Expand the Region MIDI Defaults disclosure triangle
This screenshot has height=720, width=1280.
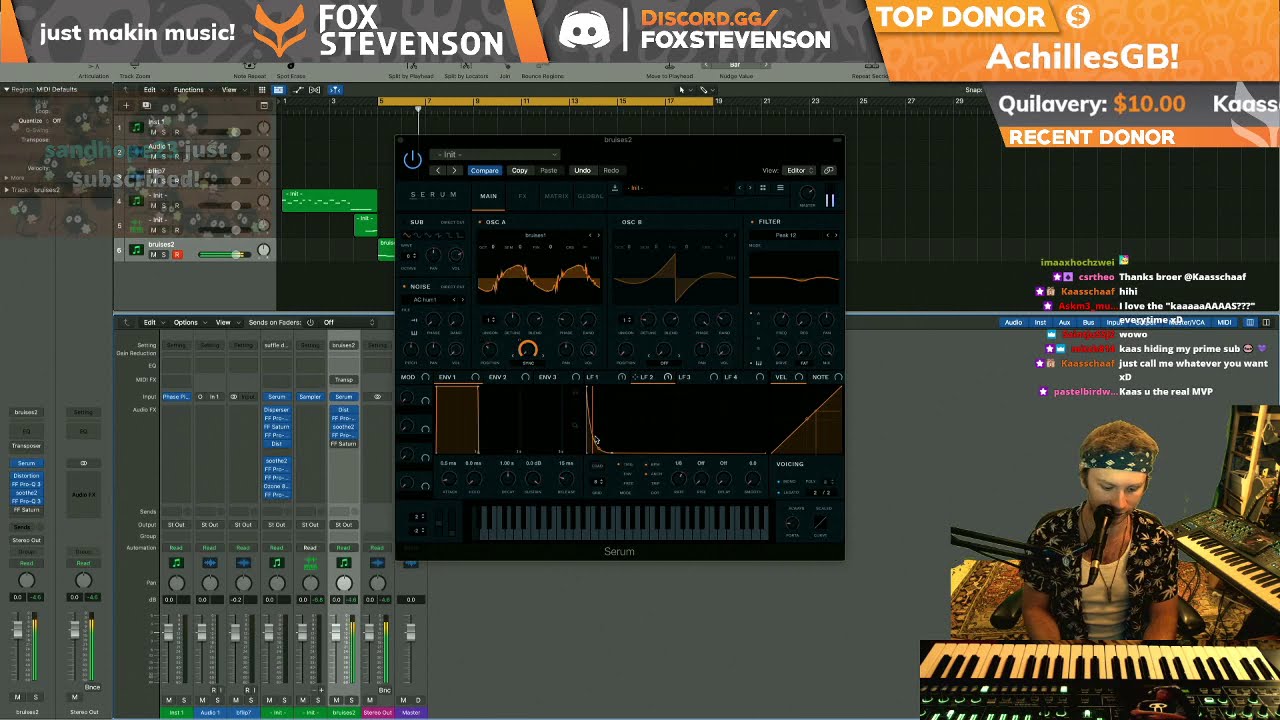6,90
